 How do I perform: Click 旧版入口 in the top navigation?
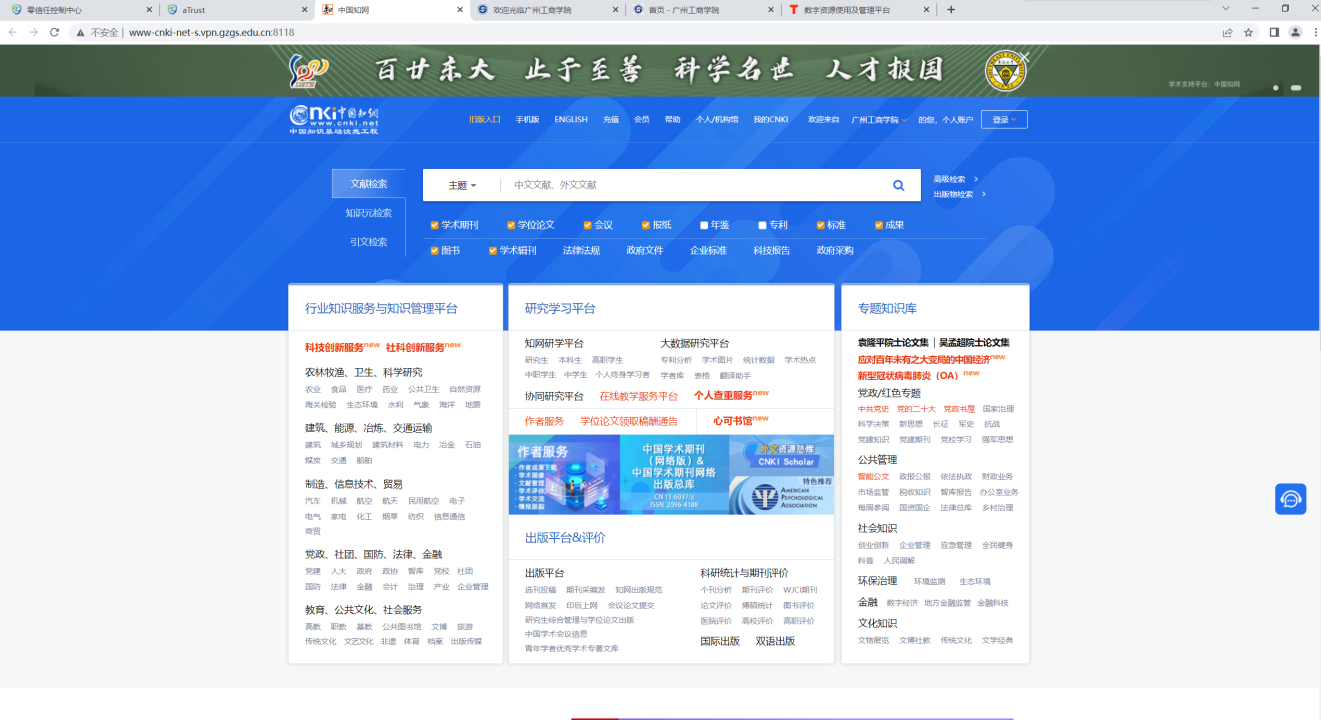pyautogui.click(x=485, y=119)
